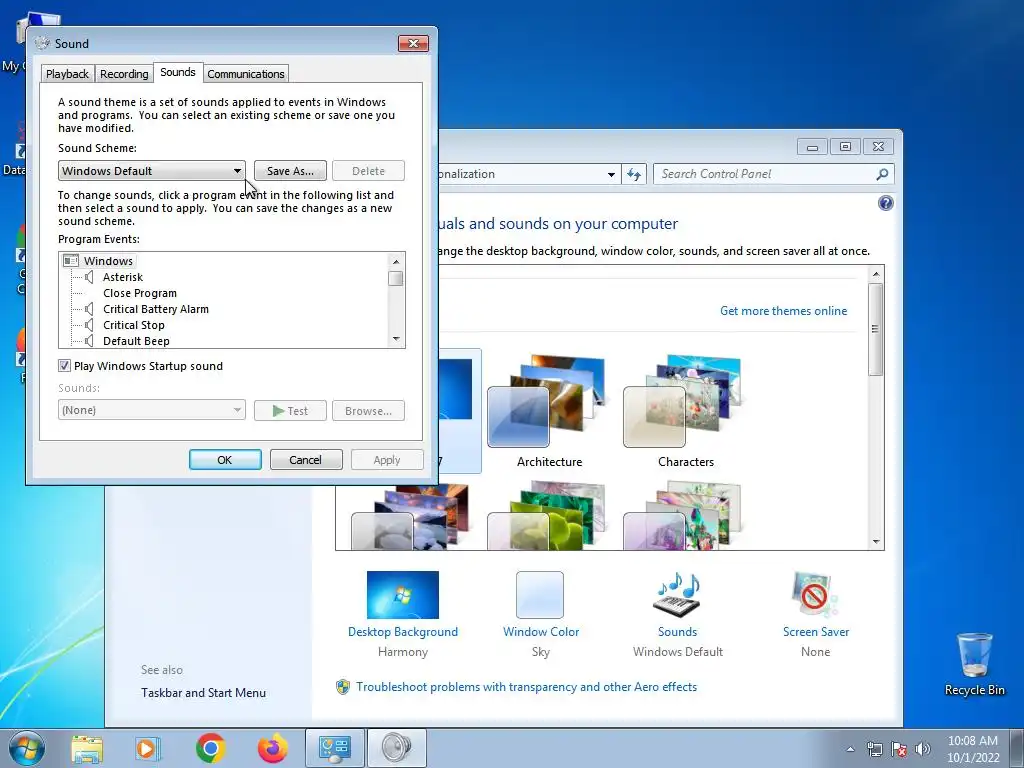Viewport: 1024px width, 768px height.
Task: Click the taskbar clock showing 10:08 AM
Action: coord(973,749)
